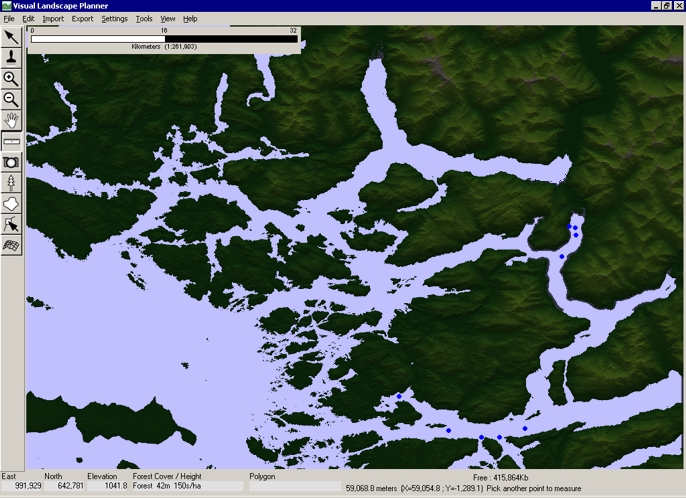Image resolution: width=686 pixels, height=498 pixels.
Task: Activate the zoom in magnifier tool
Action: (x=11, y=79)
